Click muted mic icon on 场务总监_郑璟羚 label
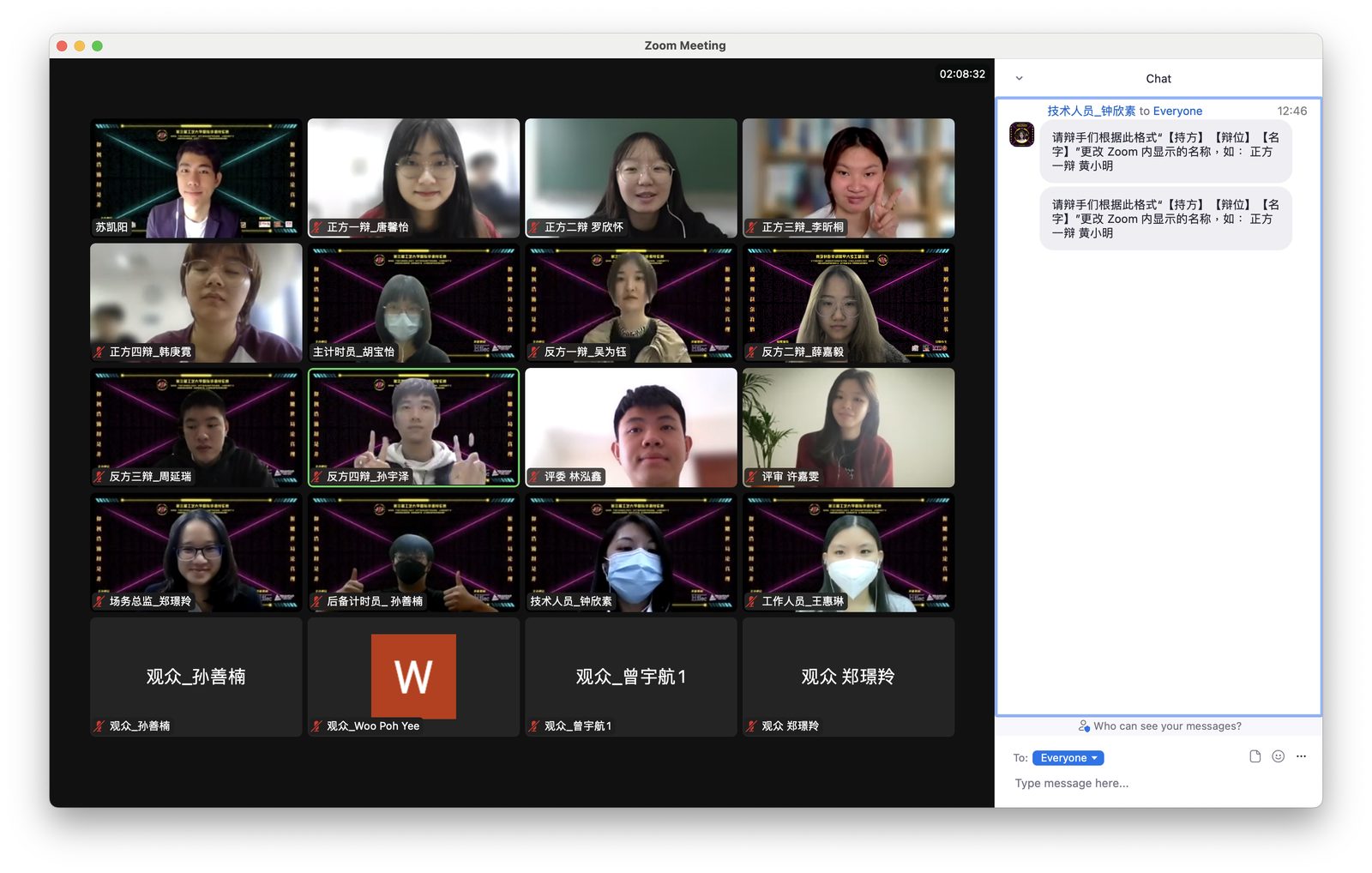The height and width of the screenshot is (873, 1372). tap(99, 601)
